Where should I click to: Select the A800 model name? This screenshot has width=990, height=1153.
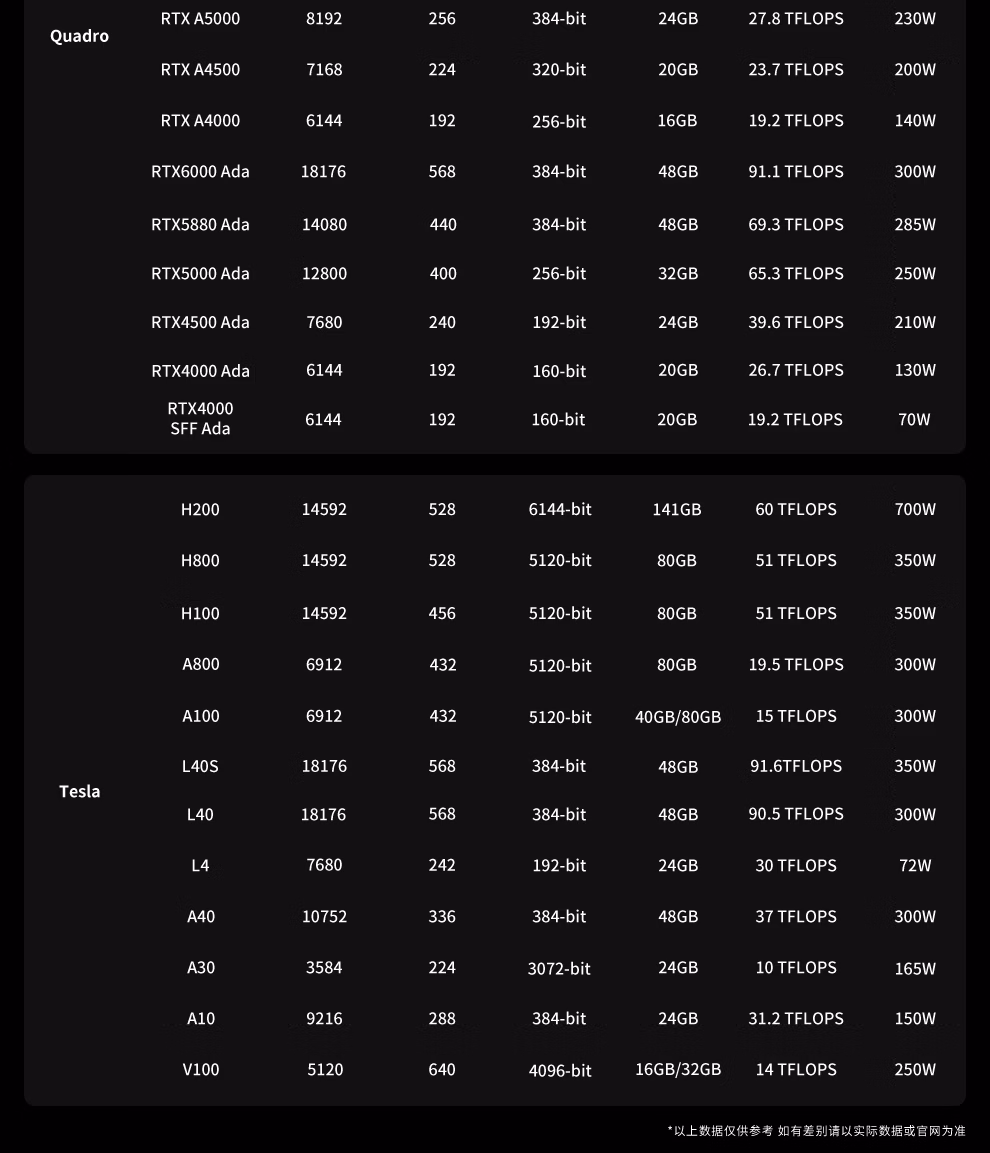(x=201, y=664)
